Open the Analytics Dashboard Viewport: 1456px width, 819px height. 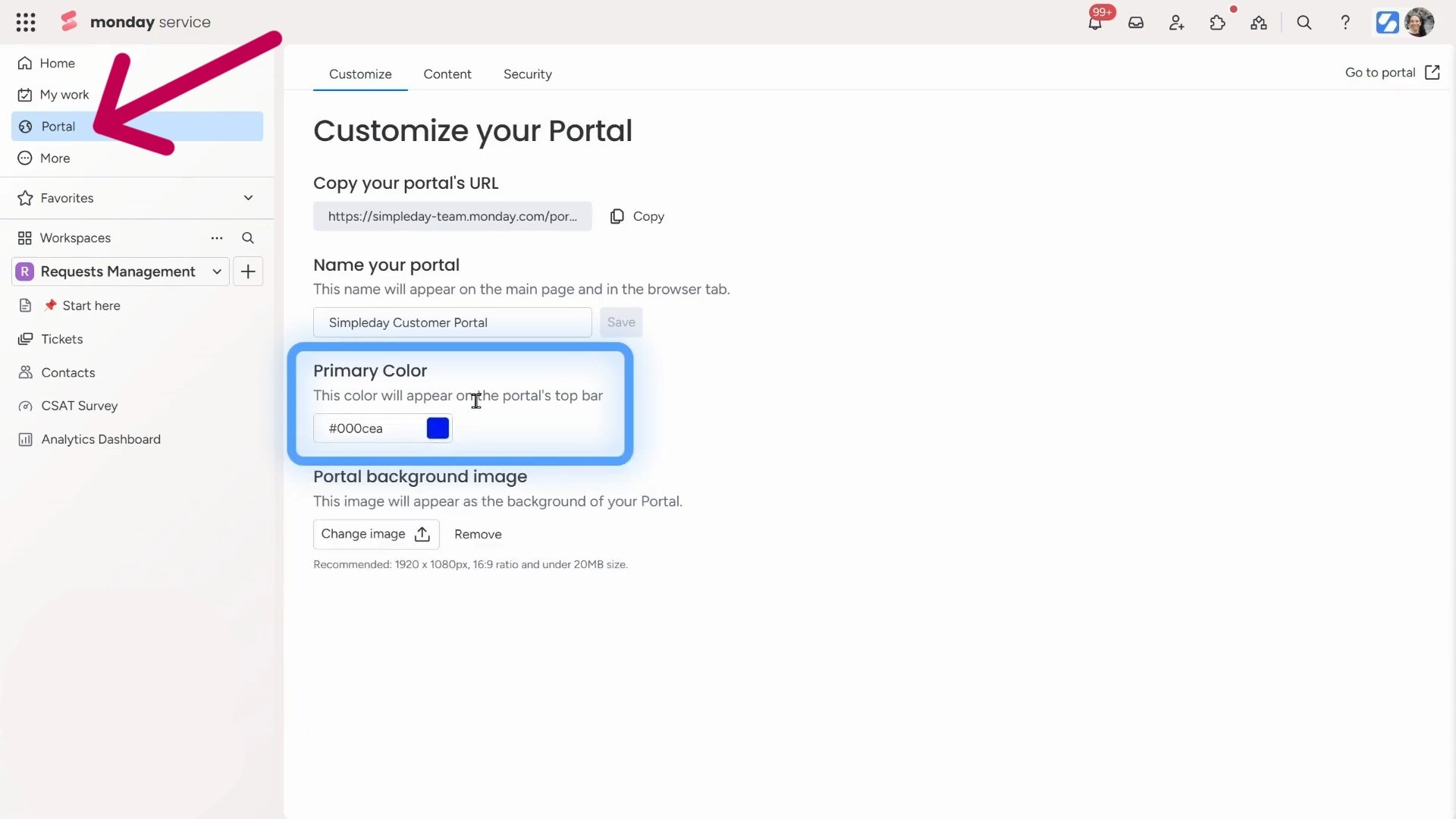coord(137,439)
